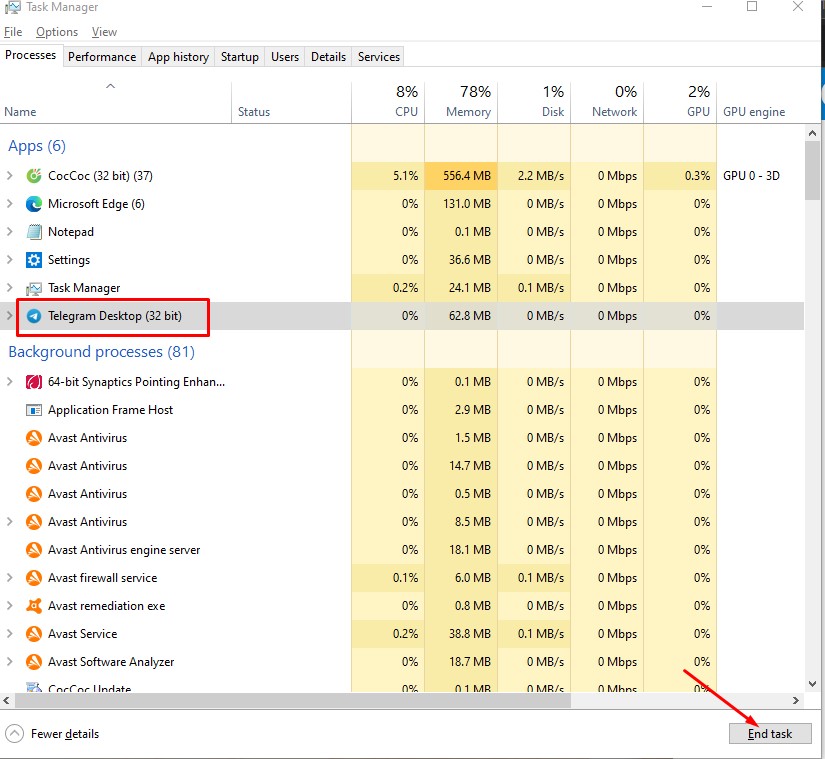The image size is (825, 759).
Task: Click the Application Frame Host icon
Action: pyautogui.click(x=34, y=410)
